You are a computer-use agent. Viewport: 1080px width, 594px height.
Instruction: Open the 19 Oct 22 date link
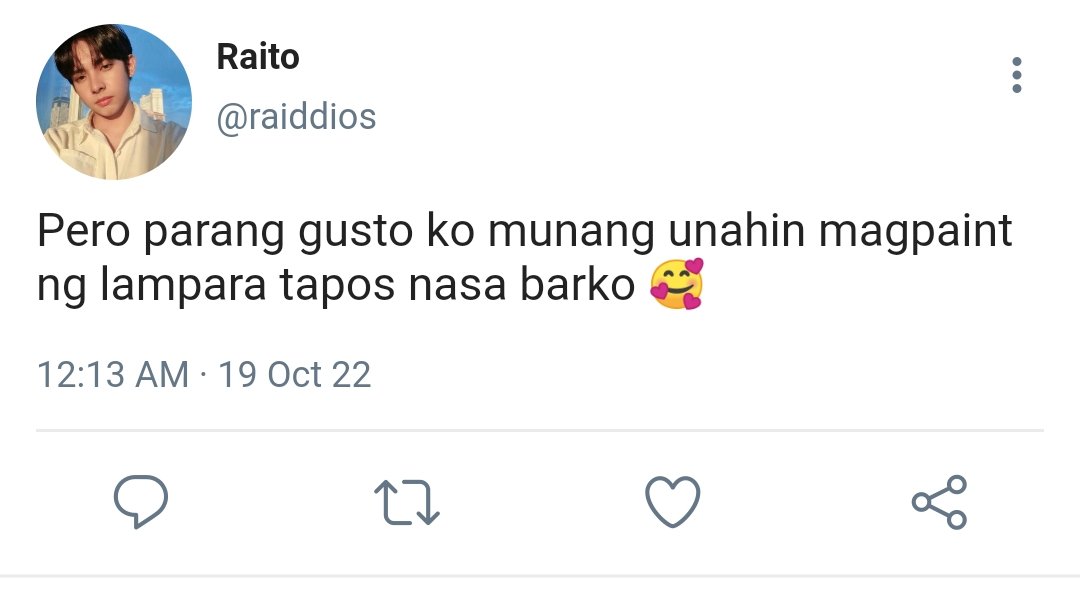(295, 375)
